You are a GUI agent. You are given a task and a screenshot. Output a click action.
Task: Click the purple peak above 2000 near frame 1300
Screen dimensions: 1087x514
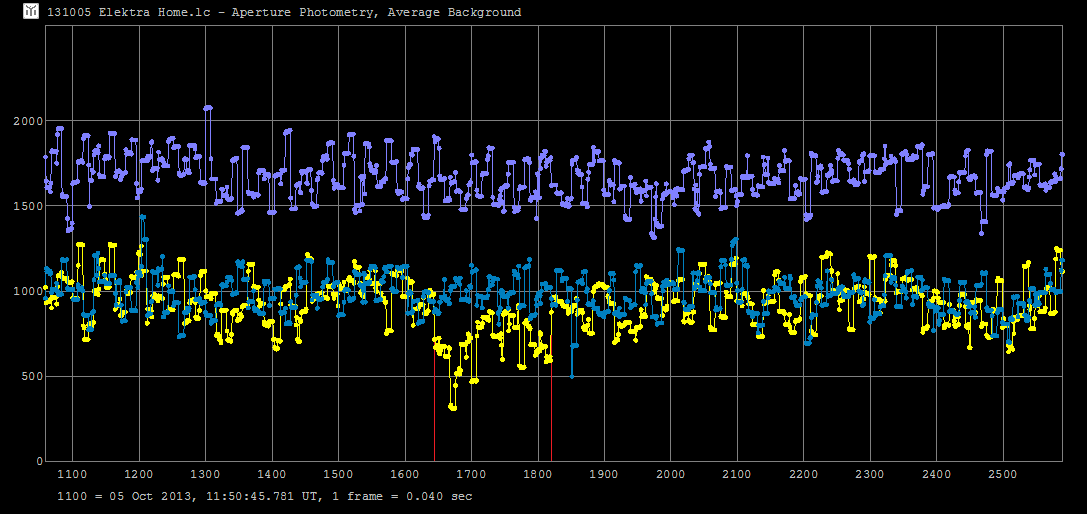pos(207,108)
